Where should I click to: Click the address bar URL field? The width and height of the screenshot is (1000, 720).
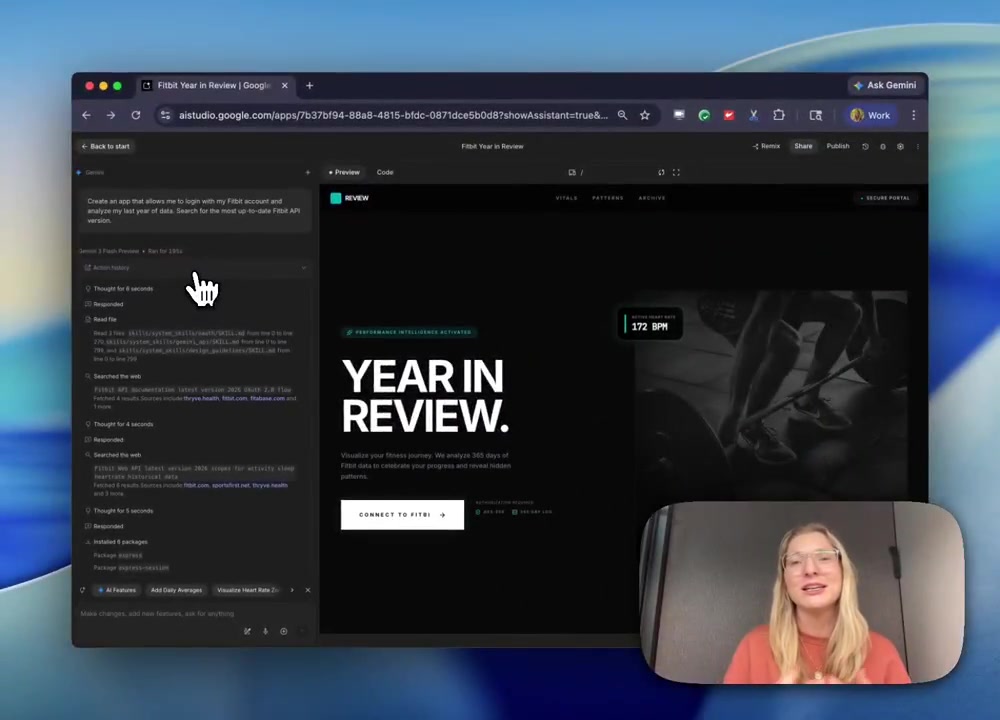[x=393, y=115]
